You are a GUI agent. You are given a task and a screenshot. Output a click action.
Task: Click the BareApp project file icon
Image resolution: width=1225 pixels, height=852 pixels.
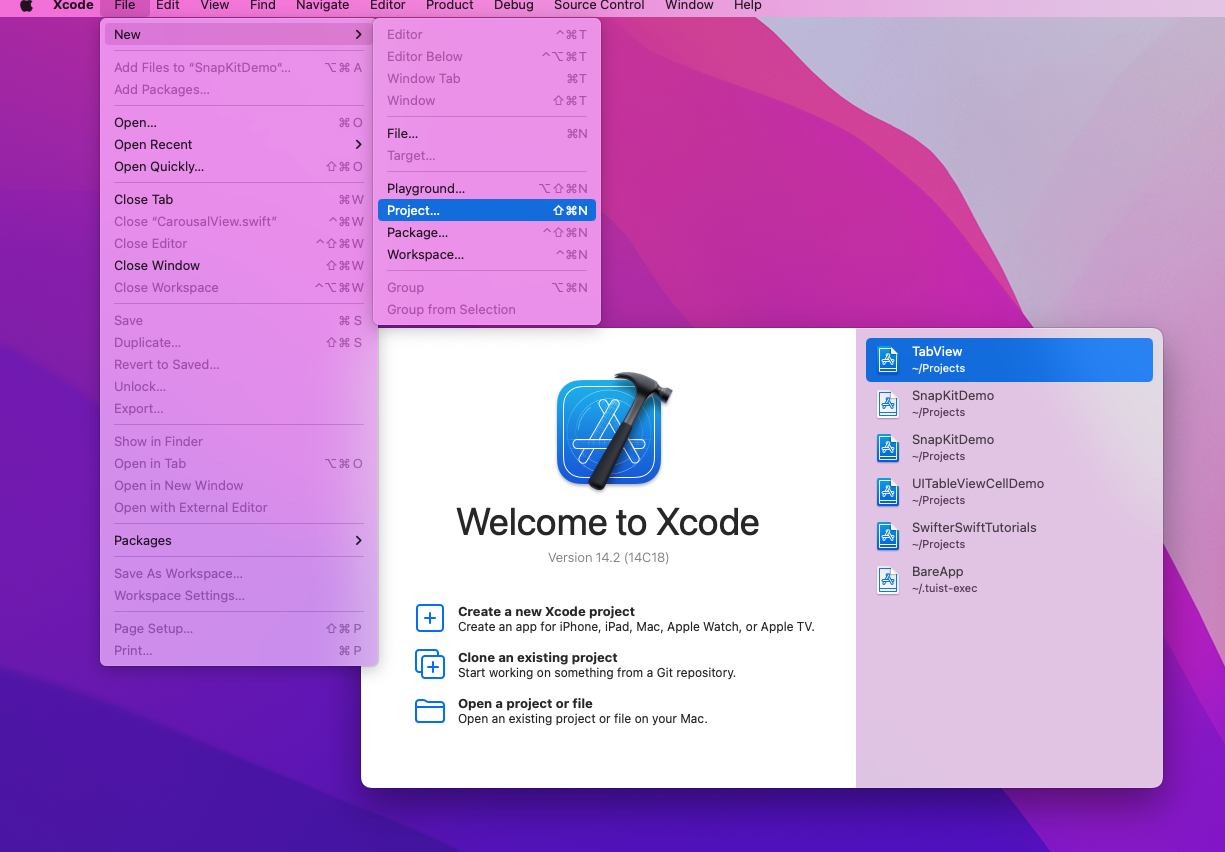[x=888, y=579]
